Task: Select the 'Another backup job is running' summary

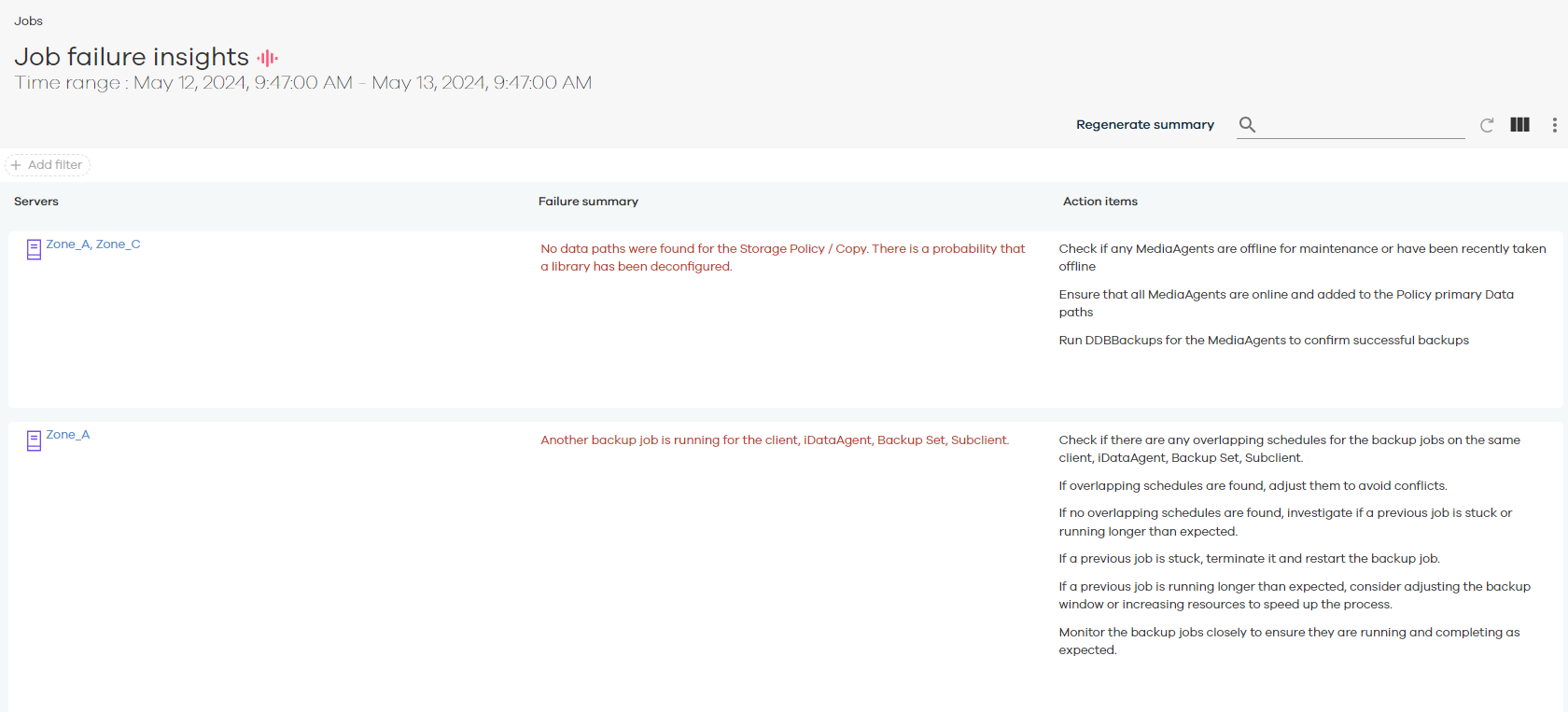Action: [775, 440]
